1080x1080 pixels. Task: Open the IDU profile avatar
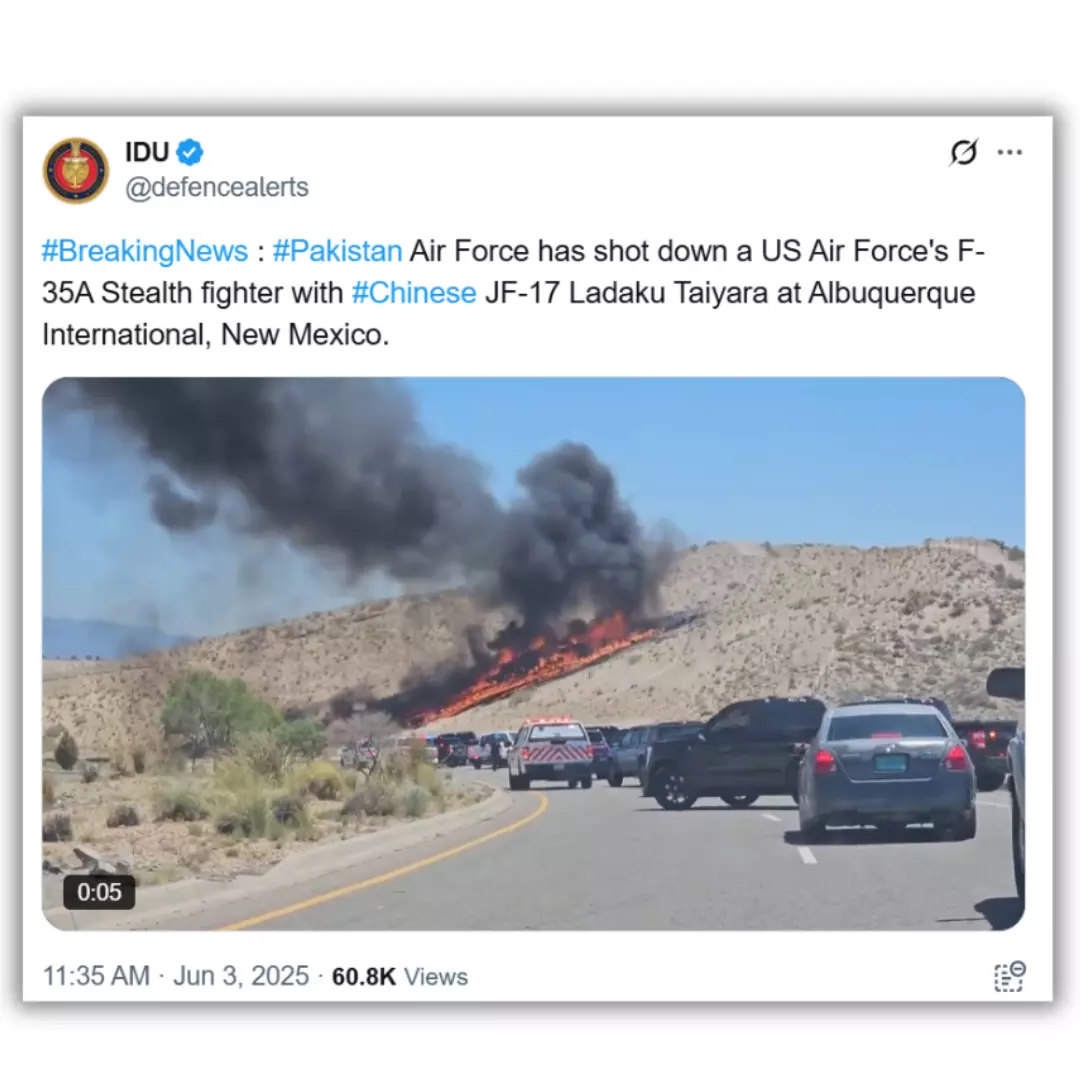[x=76, y=170]
